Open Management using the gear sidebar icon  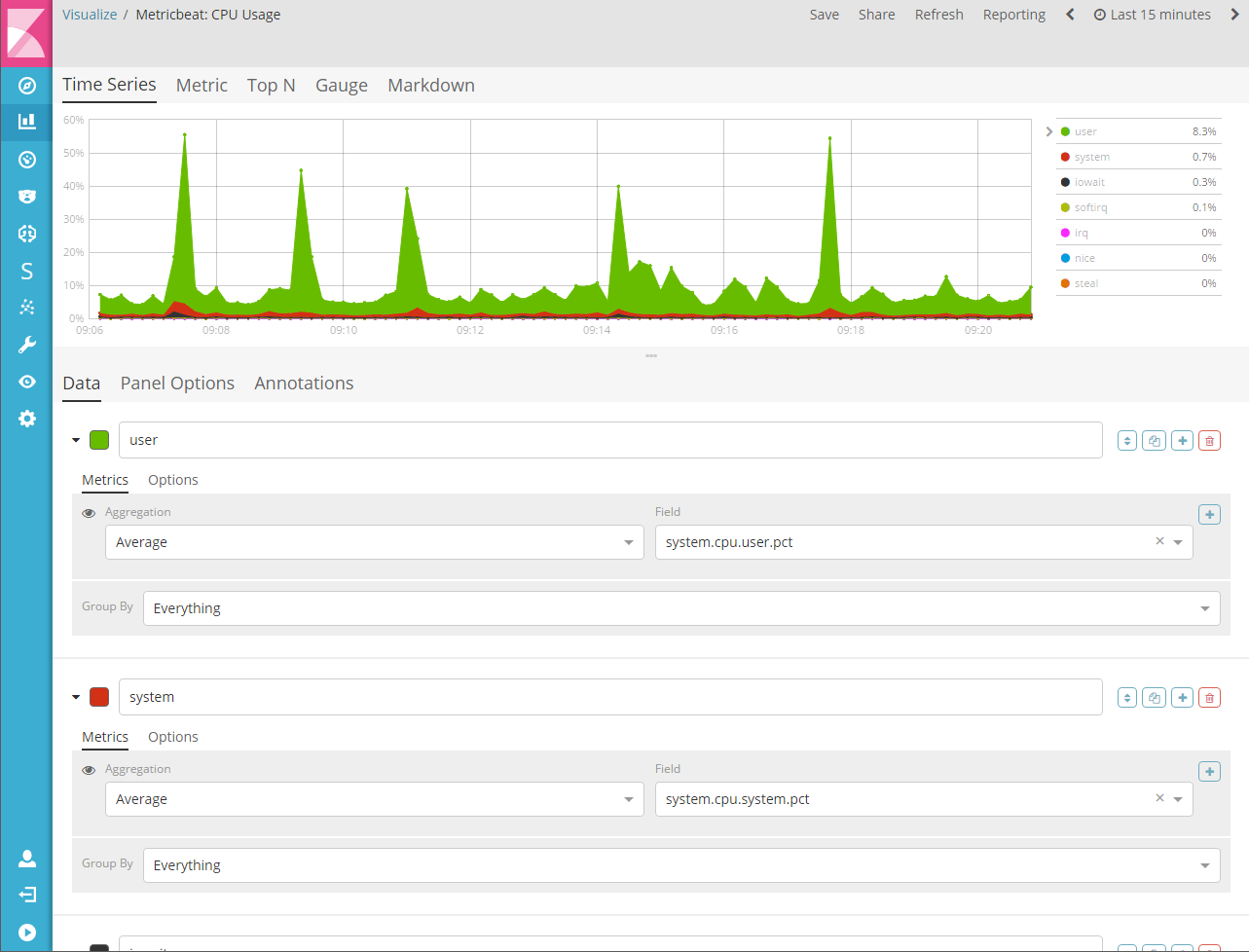[x=26, y=418]
